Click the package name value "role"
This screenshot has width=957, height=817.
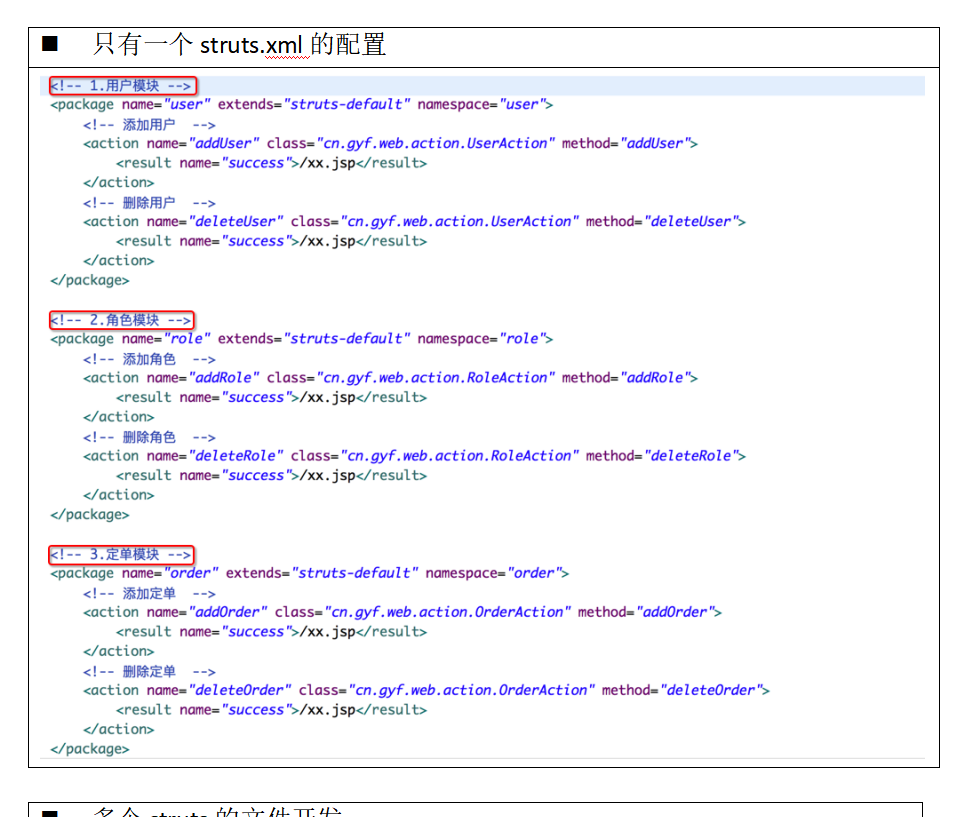coord(187,339)
